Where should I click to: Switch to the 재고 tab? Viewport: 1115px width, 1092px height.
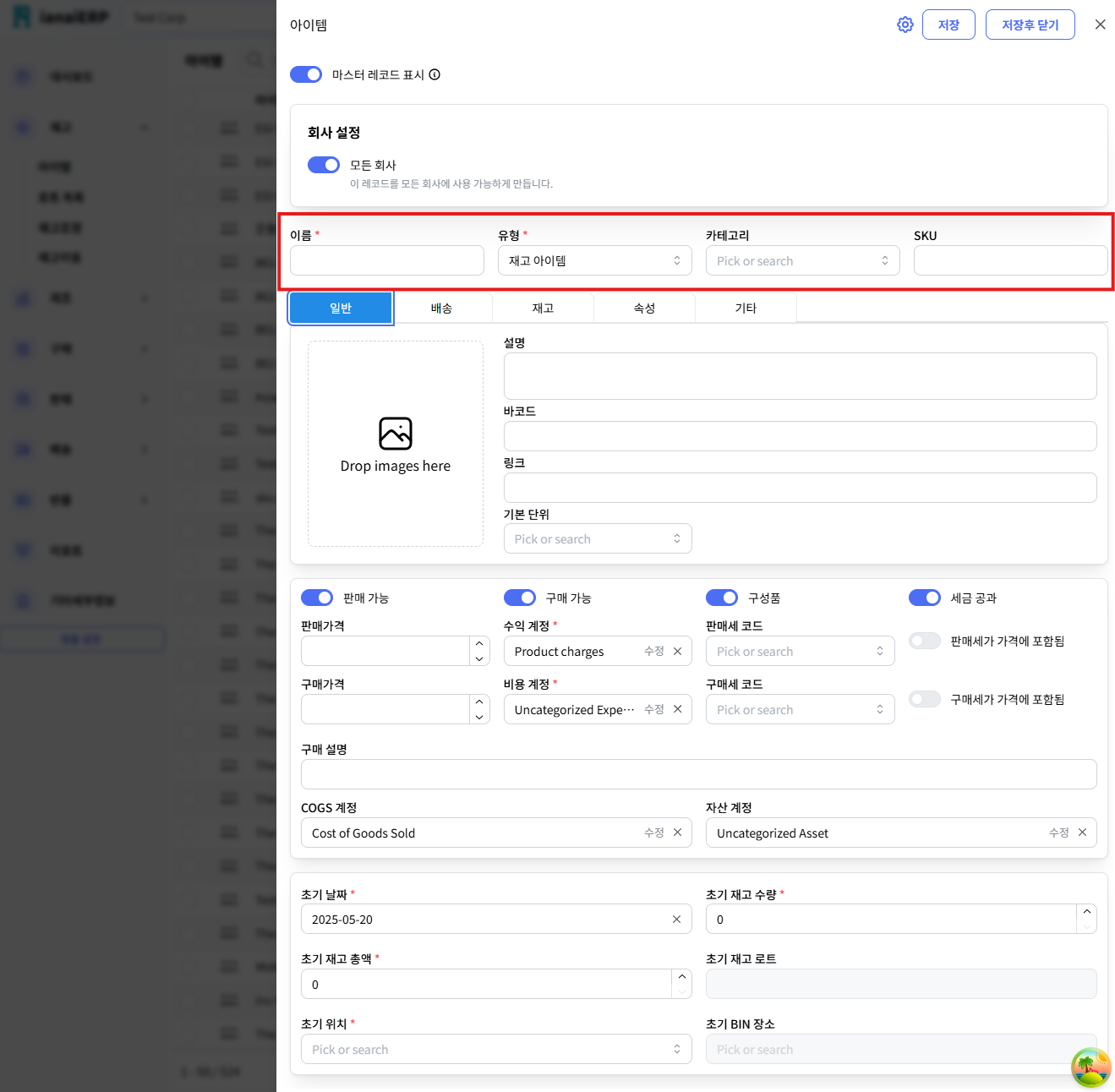543,308
